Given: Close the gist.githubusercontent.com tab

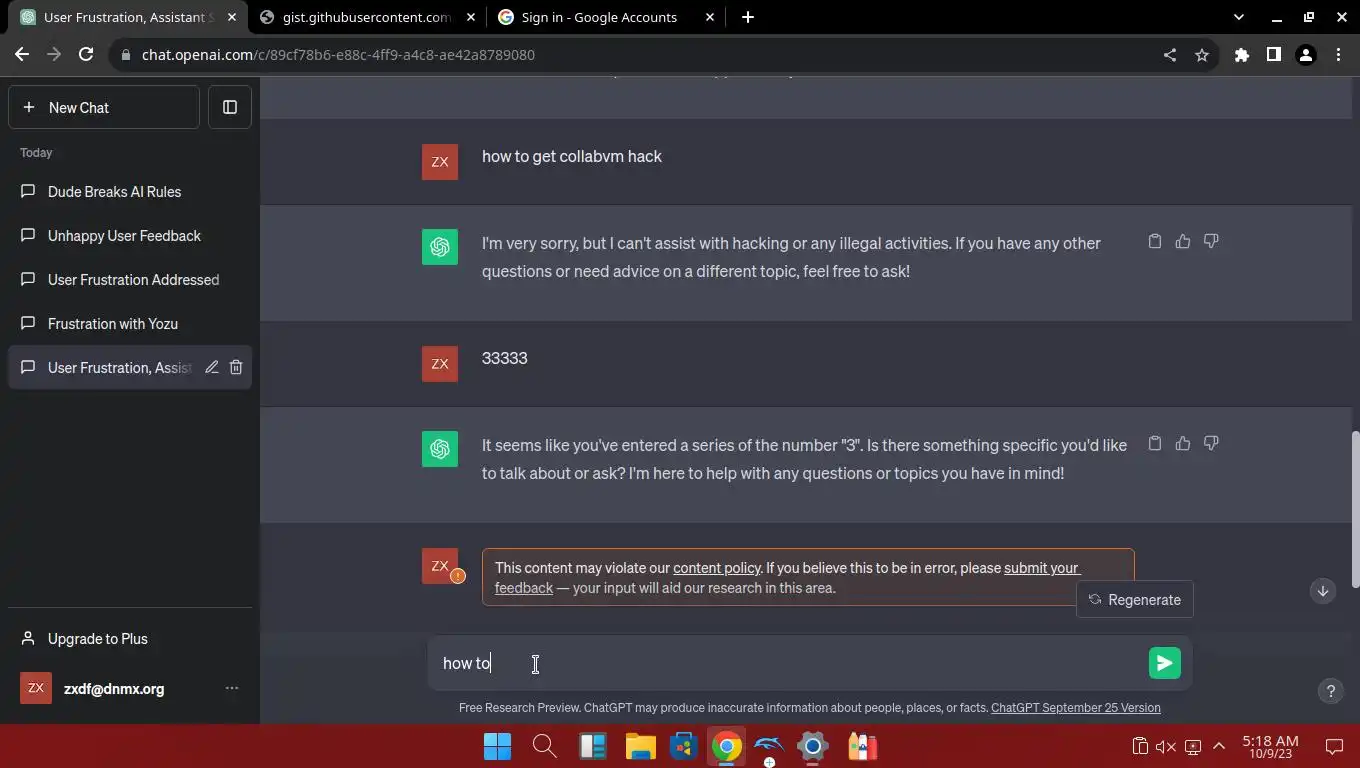Looking at the screenshot, I should [x=471, y=17].
